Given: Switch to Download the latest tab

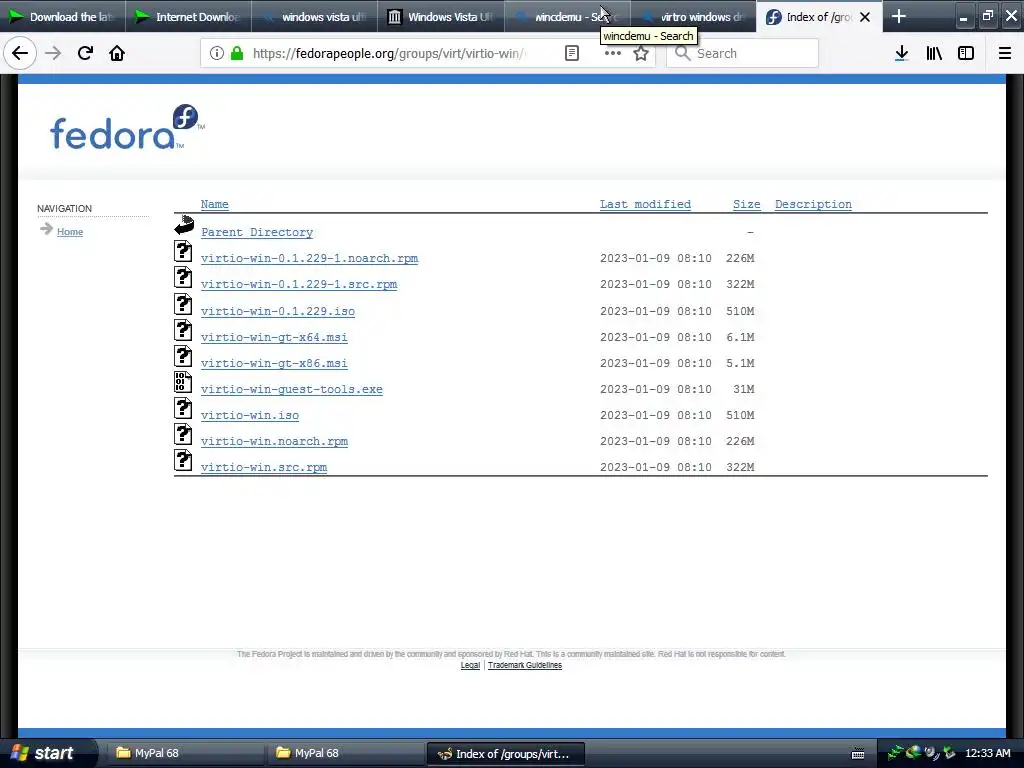Looking at the screenshot, I should click(63, 16).
